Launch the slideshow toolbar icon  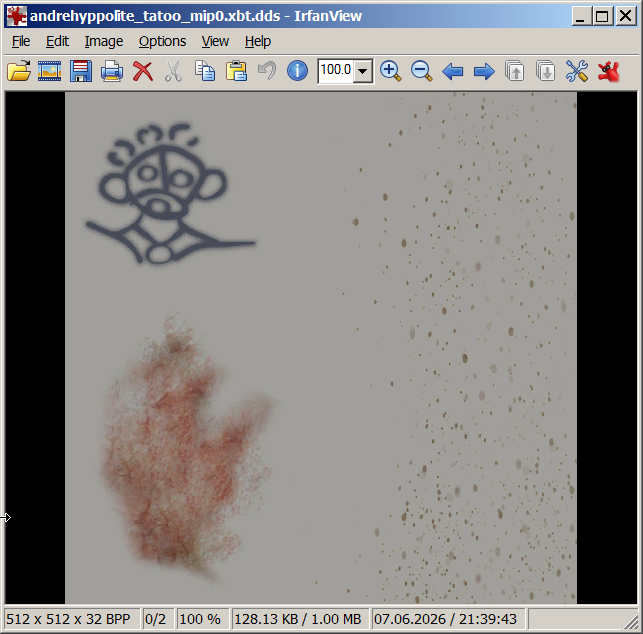click(50, 71)
